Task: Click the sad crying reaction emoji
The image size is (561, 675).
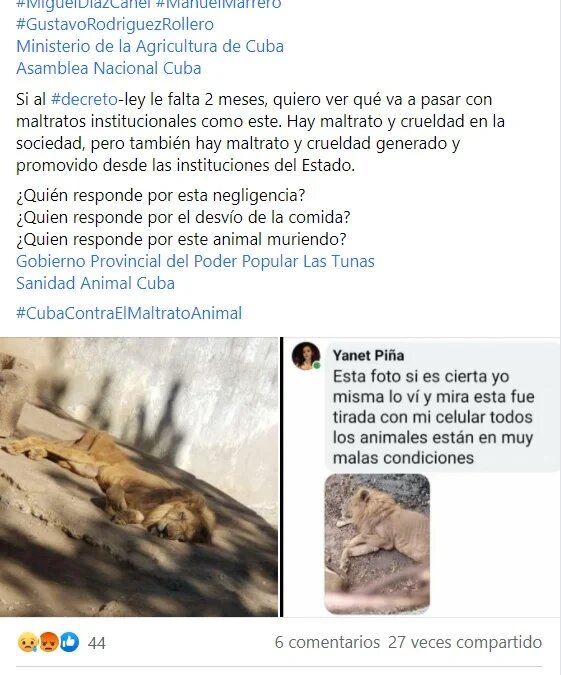Action: tap(27, 642)
